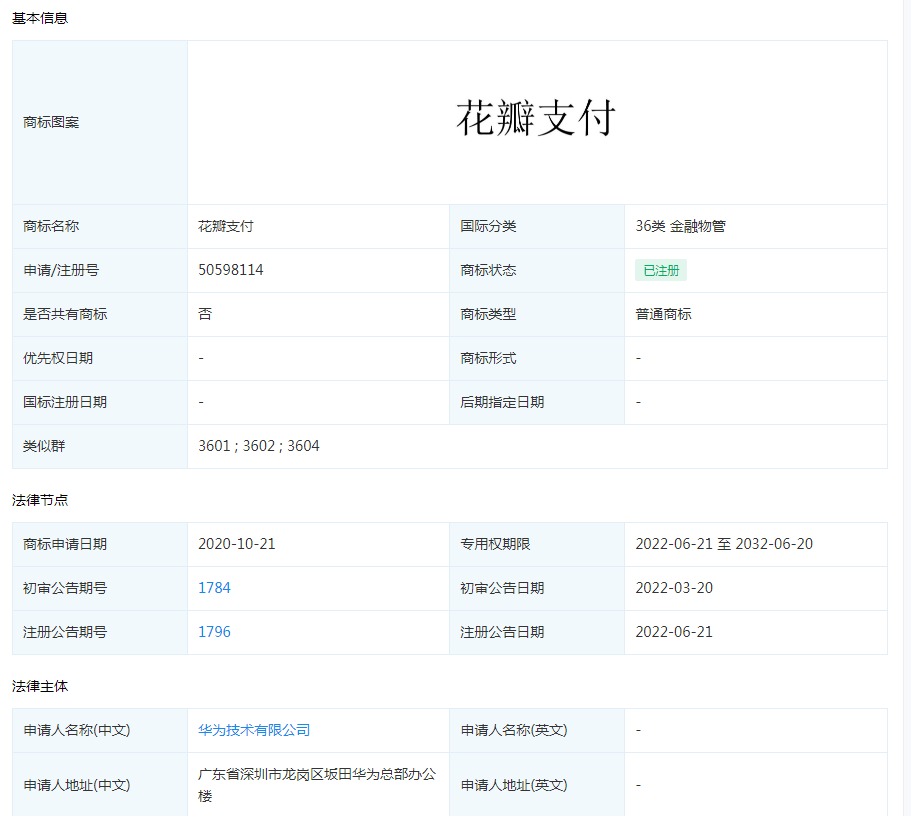Click the 申请人地址(中文) label
911x816 pixels.
point(77,785)
